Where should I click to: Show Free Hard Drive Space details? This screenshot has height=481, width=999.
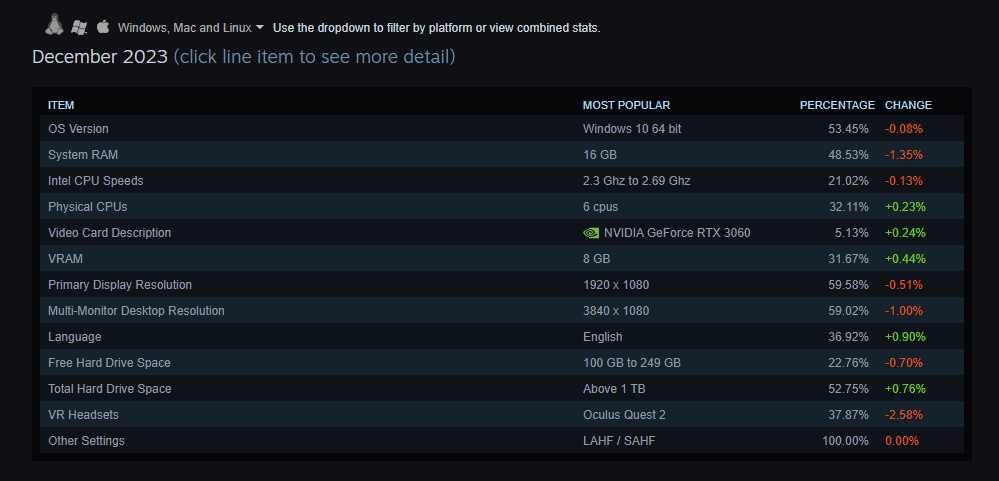[x=109, y=363]
